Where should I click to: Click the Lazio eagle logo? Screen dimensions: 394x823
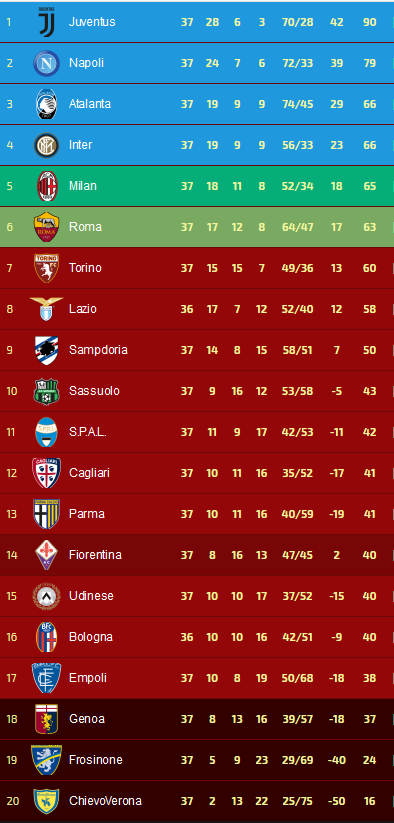(x=47, y=309)
